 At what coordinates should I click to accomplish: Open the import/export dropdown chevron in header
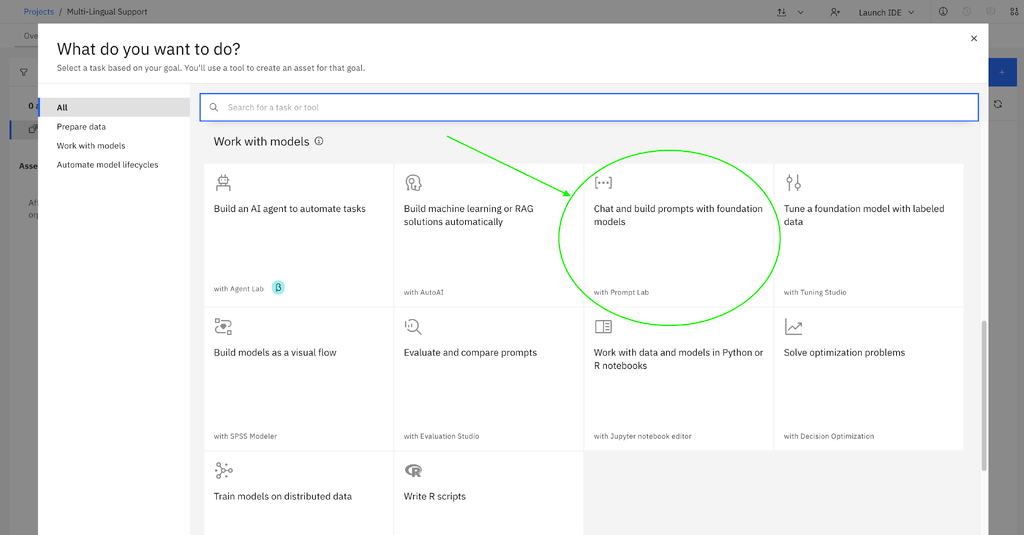pyautogui.click(x=801, y=12)
